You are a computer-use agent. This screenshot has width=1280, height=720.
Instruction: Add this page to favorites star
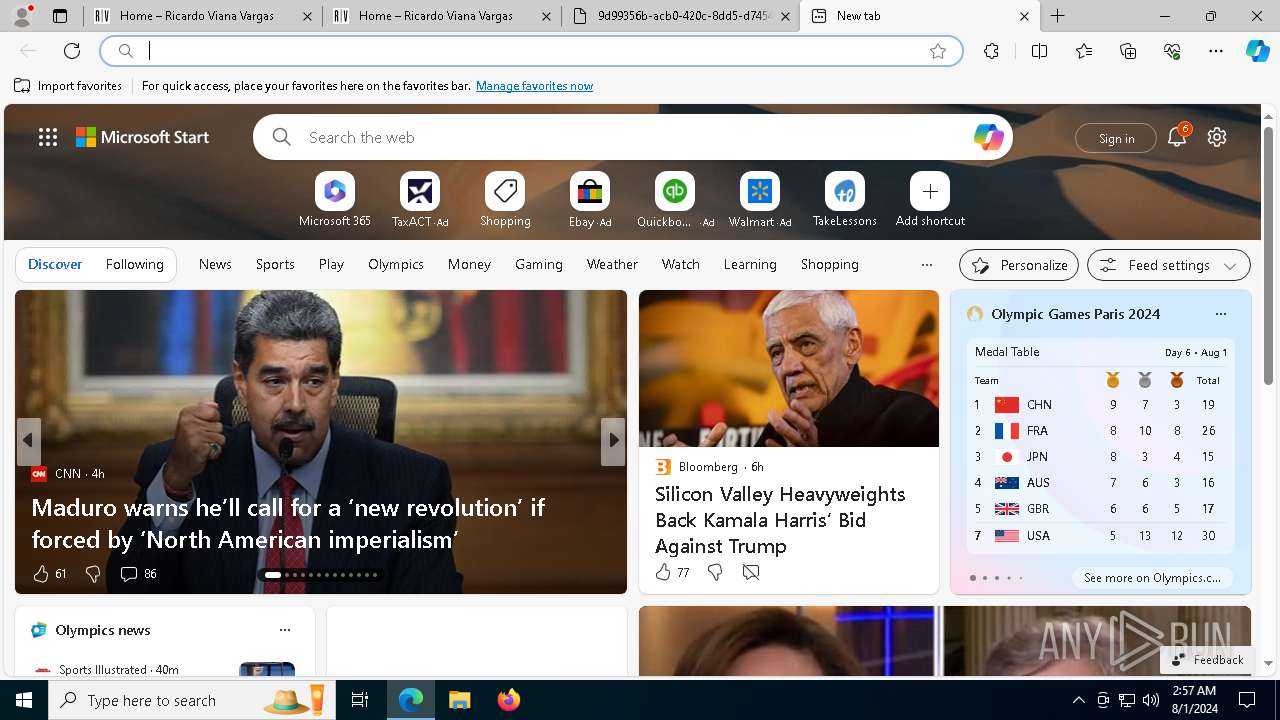[938, 51]
